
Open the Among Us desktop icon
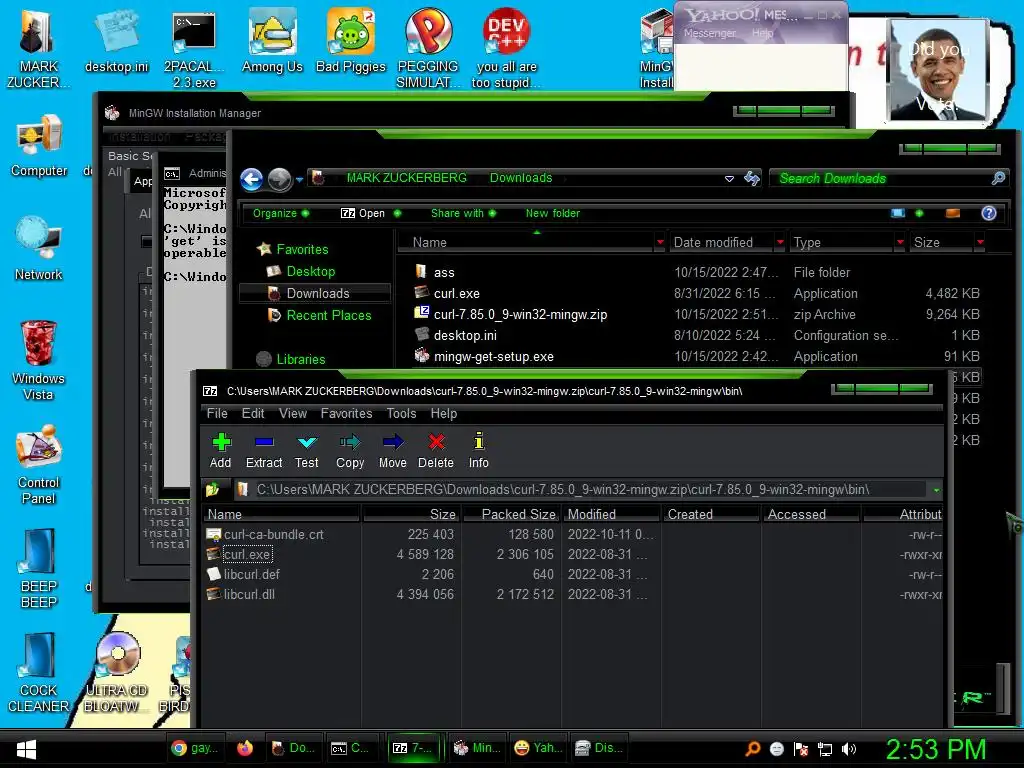[272, 40]
